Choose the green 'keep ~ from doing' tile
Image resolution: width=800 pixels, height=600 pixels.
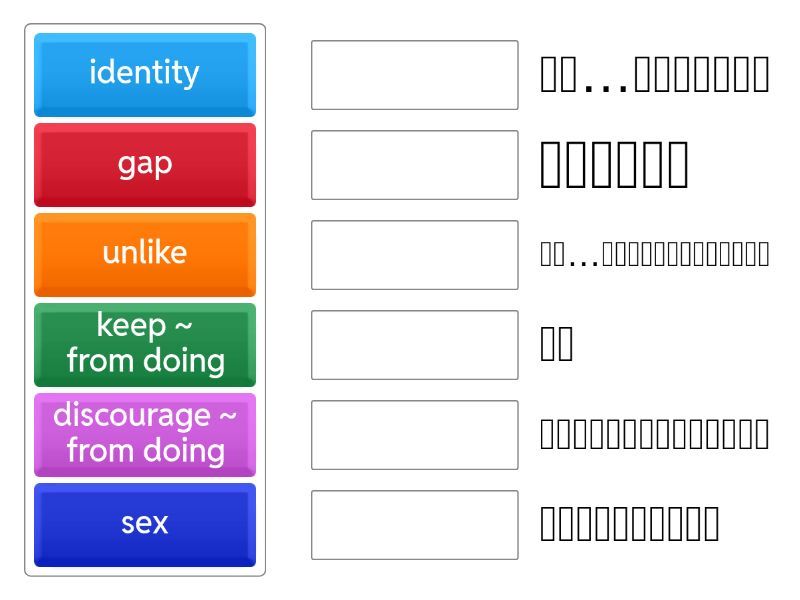coord(145,344)
